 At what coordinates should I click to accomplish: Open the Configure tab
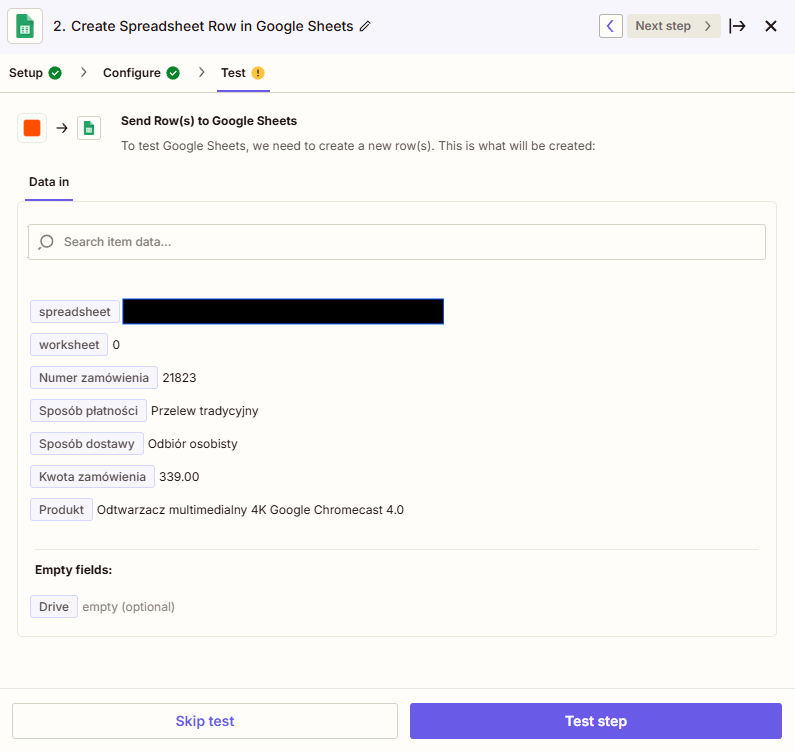[x=131, y=73]
